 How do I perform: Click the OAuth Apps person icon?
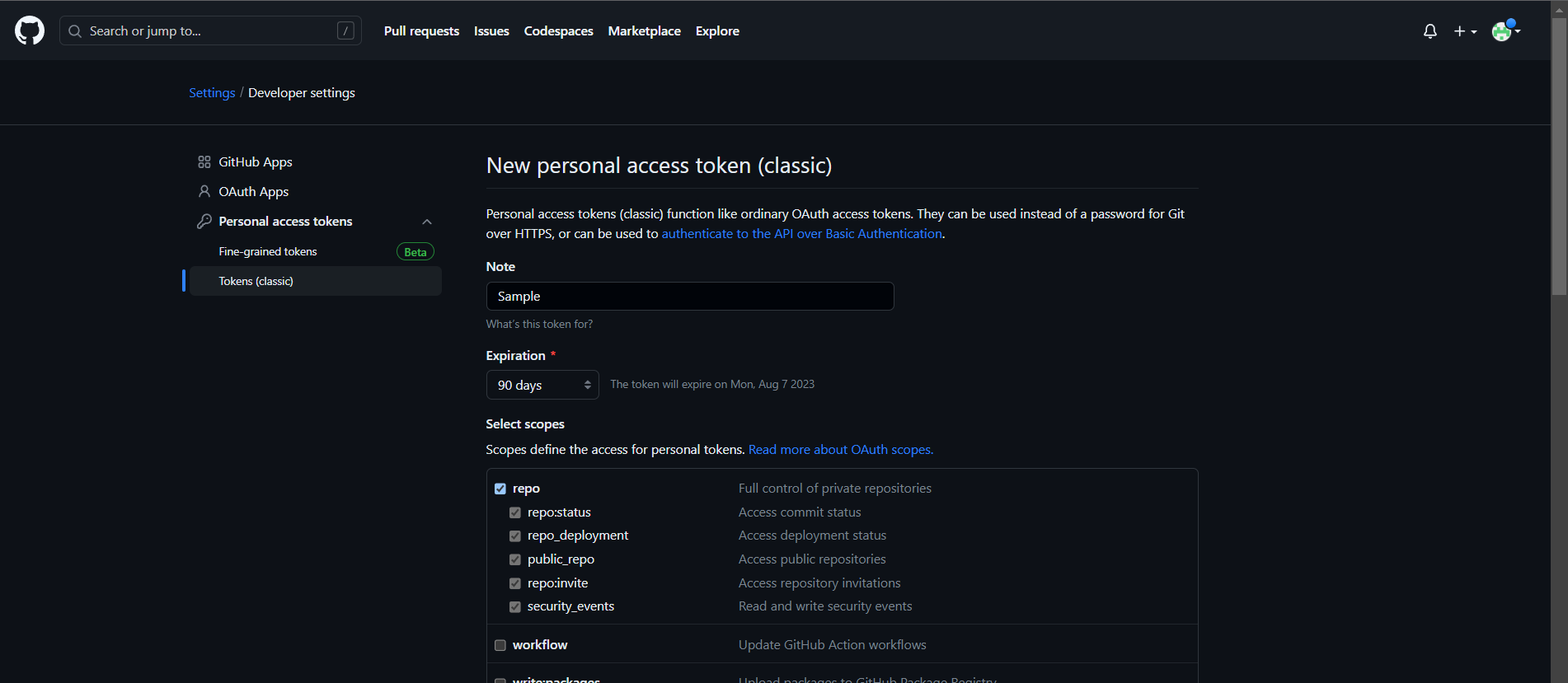pyautogui.click(x=204, y=191)
